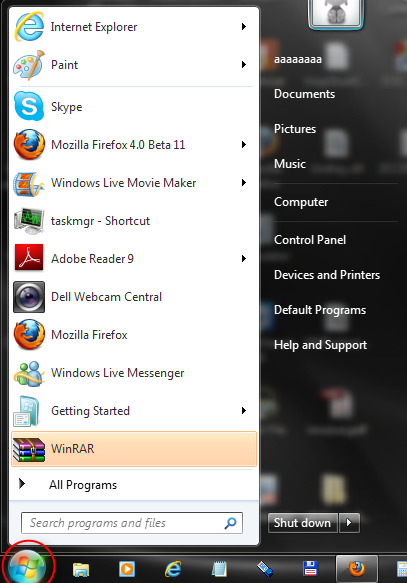This screenshot has height=583, width=407.
Task: Launch Skype from its blue S icon
Action: pos(29,107)
